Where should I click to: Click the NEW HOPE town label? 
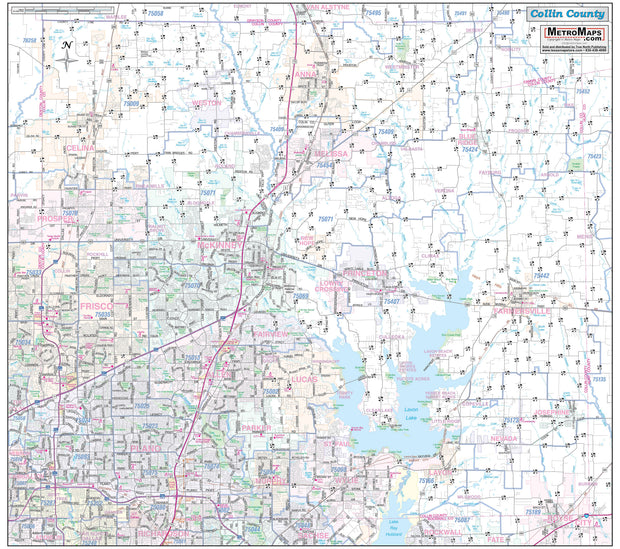coord(307,240)
